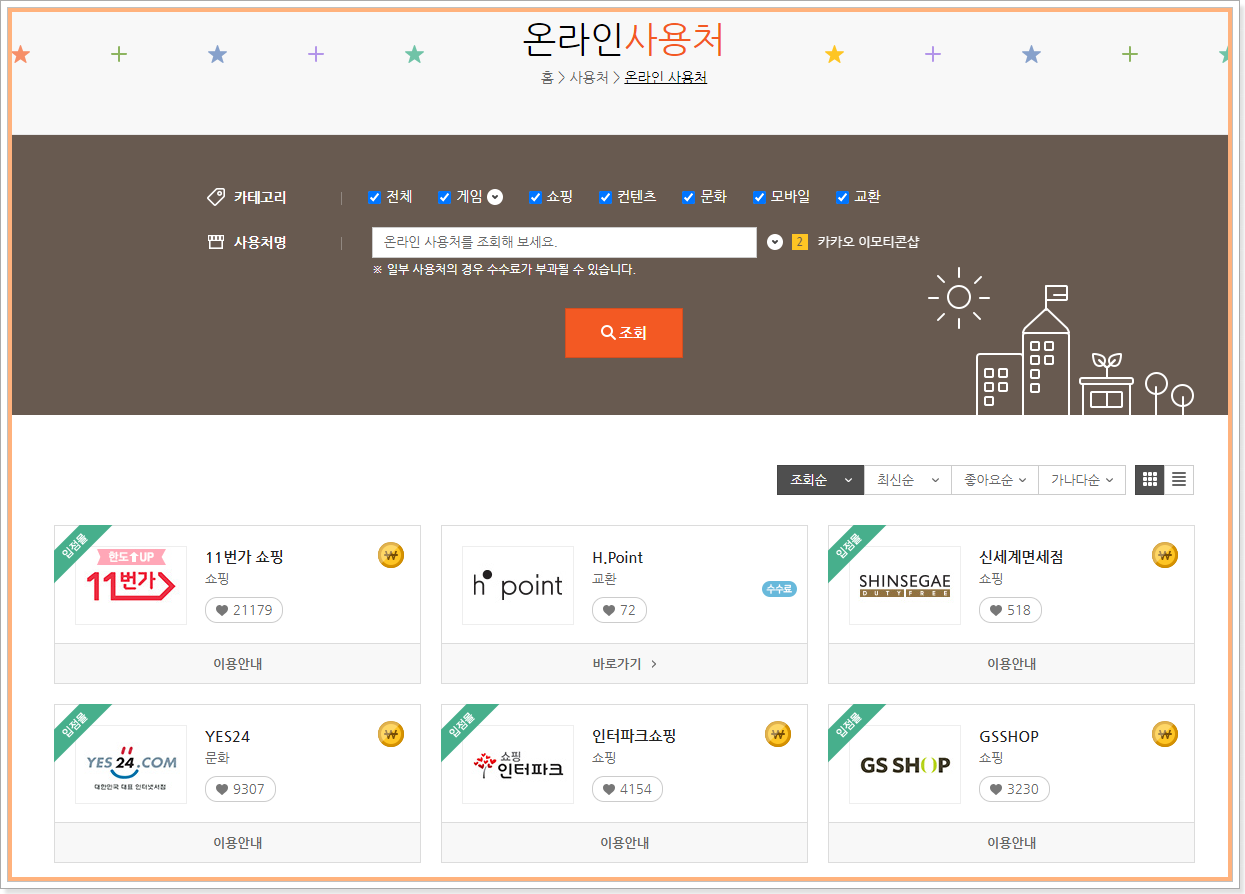The width and height of the screenshot is (1245, 894).
Task: Click the coin icon on GSSHOP card
Action: tap(1165, 734)
